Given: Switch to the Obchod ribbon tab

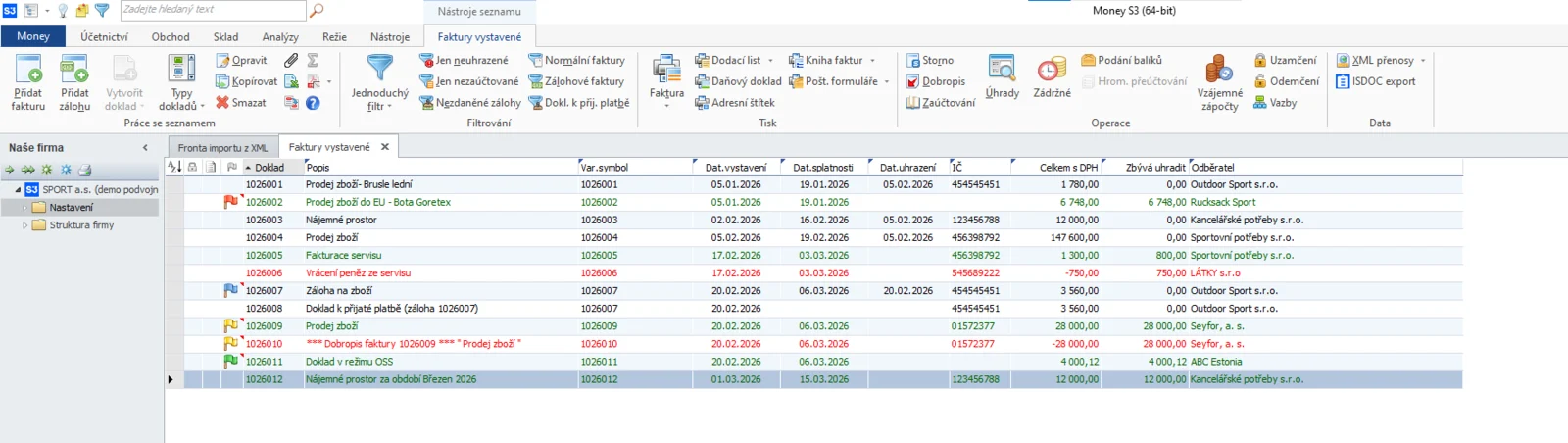Looking at the screenshot, I should (171, 37).
